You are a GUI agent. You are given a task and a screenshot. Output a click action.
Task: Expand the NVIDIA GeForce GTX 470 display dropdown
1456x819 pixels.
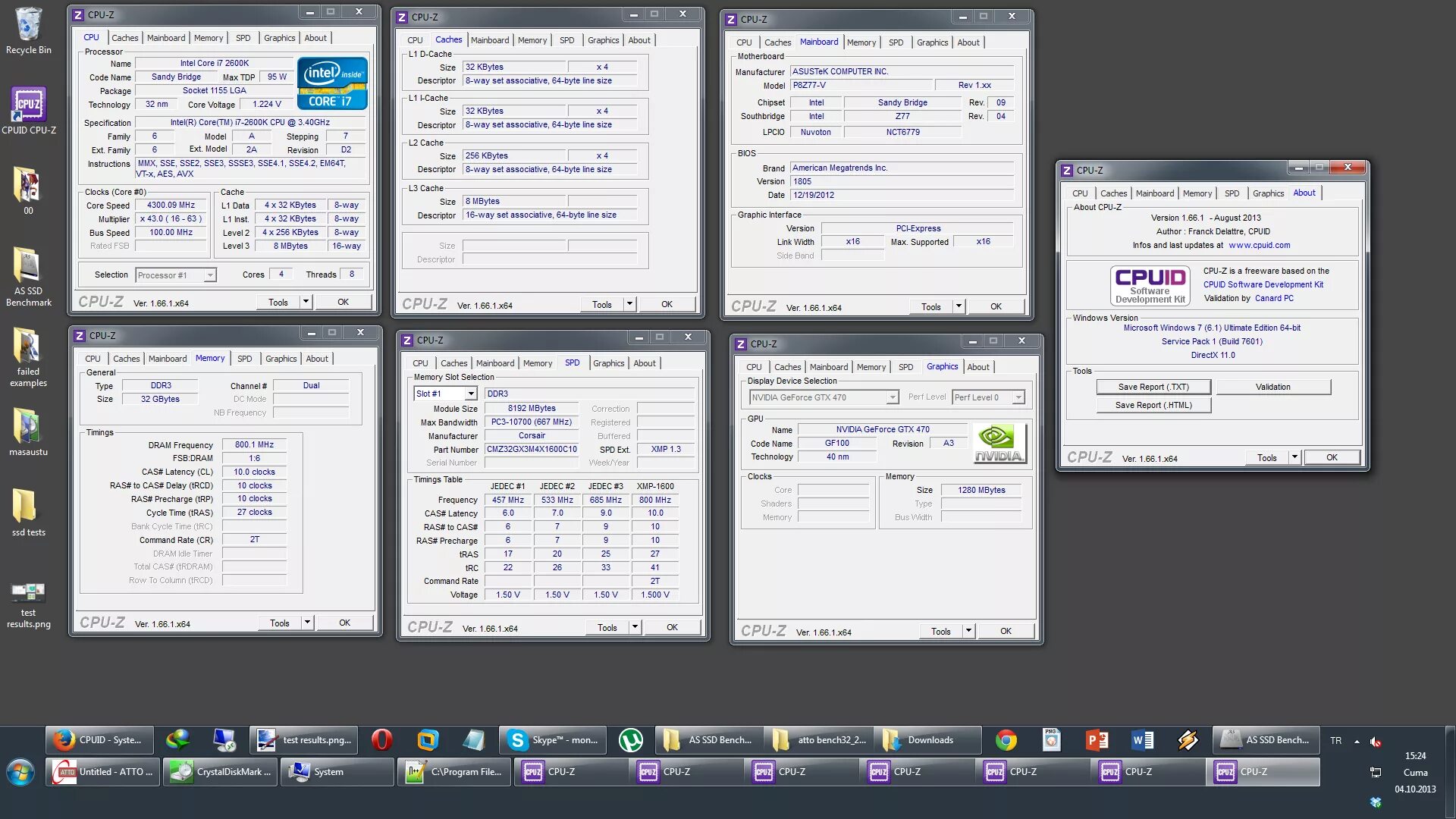(x=893, y=397)
